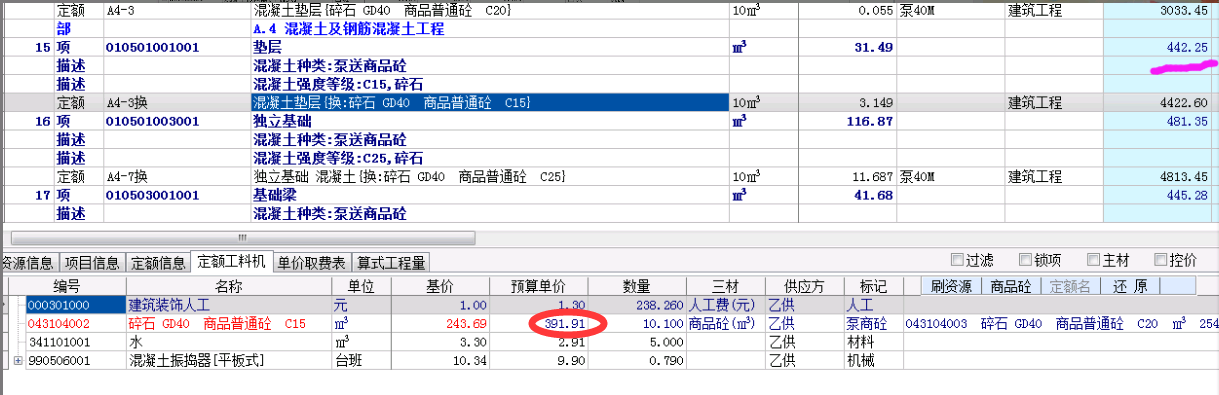Open the 算式工程量 tab
1219x395 pixels.
(390, 262)
